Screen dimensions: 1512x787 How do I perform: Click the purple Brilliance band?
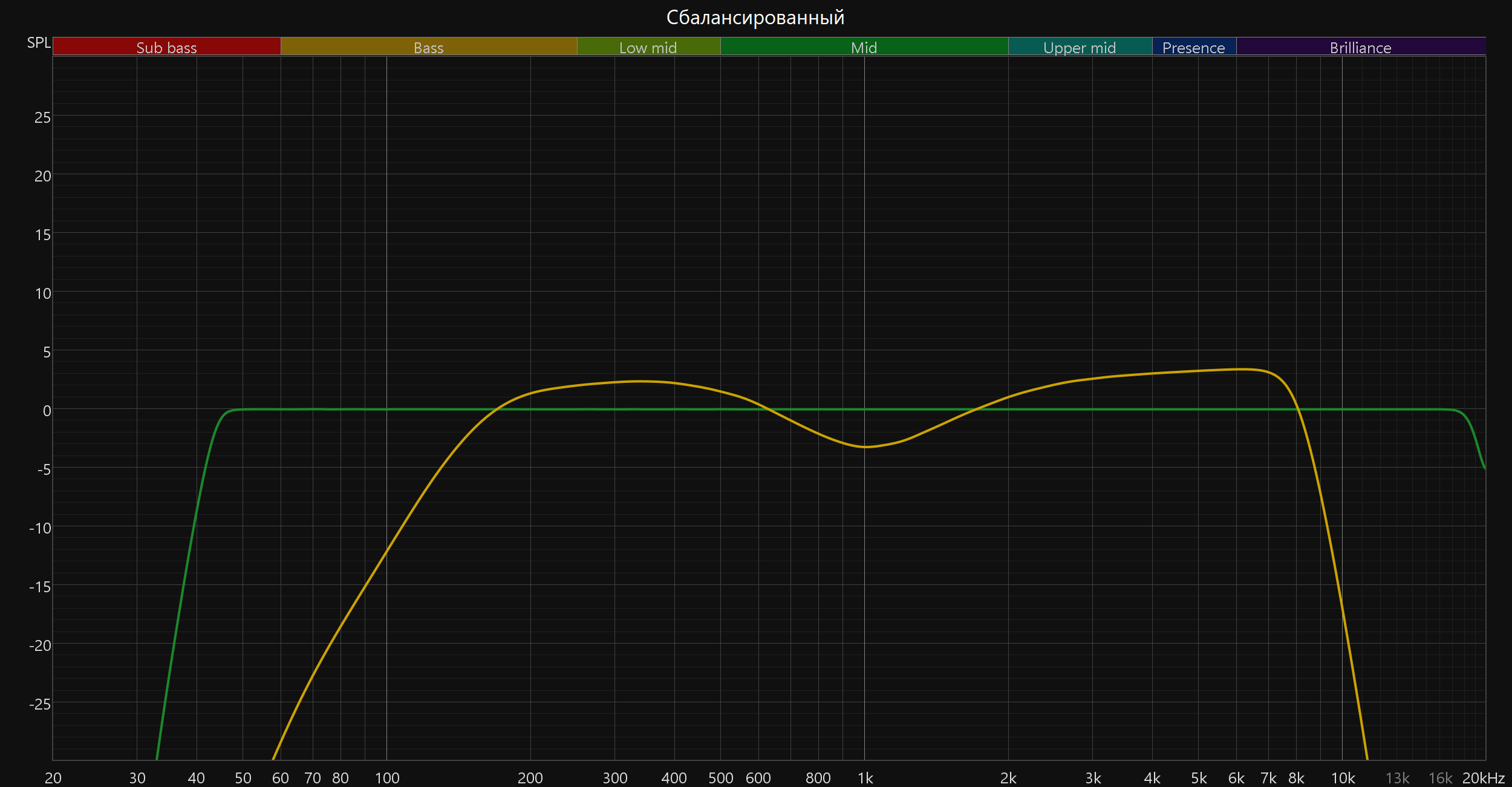pos(1360,47)
